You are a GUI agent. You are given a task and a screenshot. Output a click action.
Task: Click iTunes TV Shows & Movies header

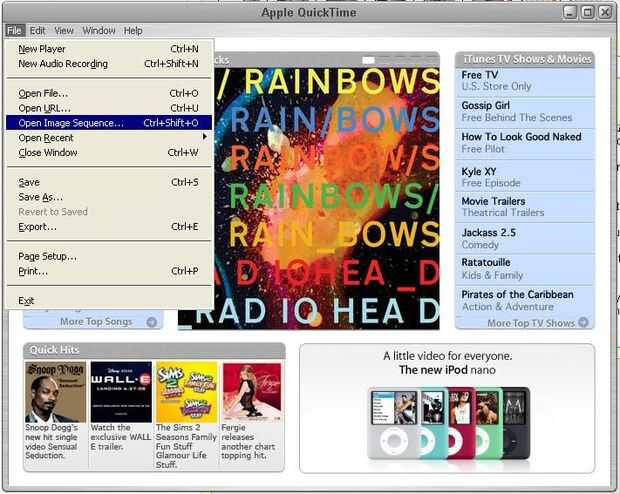(x=525, y=59)
